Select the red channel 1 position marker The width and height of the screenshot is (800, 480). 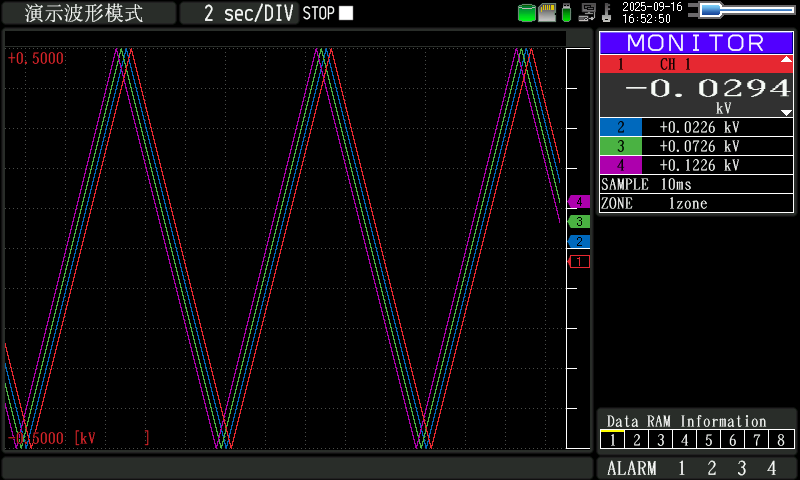click(578, 261)
